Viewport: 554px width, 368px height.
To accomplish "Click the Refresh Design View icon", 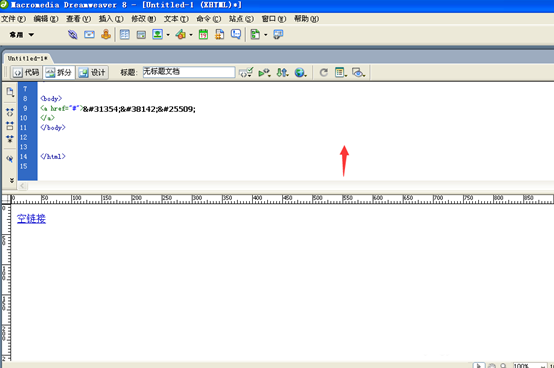I will pyautogui.click(x=323, y=72).
